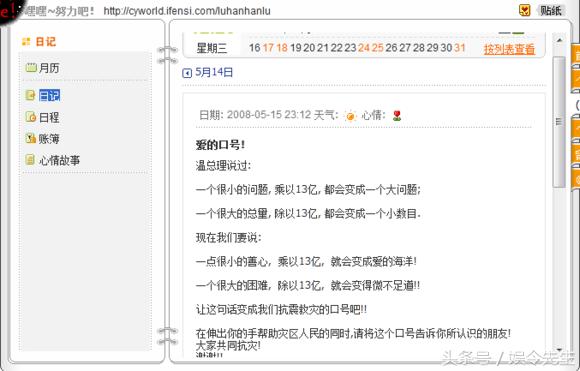Image resolution: width=580 pixels, height=371 pixels.
Task: Click the 日记 section header icon
Action: (26, 41)
